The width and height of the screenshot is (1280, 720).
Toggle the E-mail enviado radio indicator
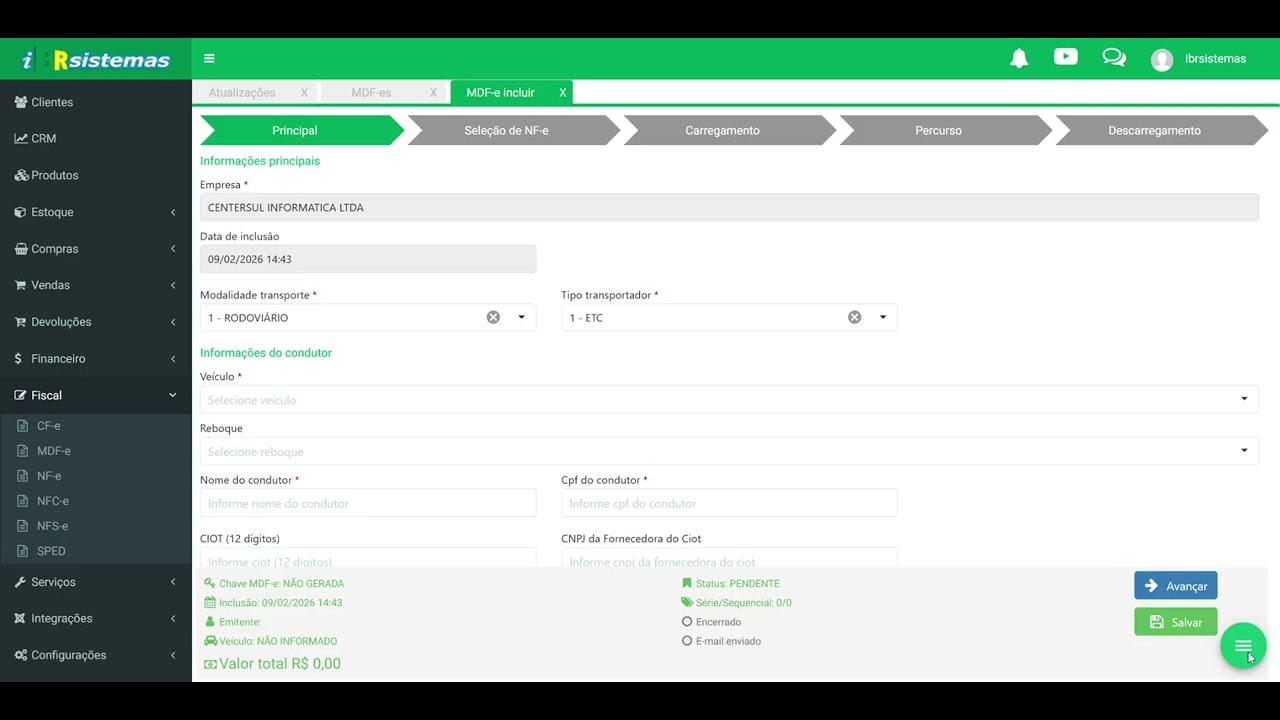687,640
